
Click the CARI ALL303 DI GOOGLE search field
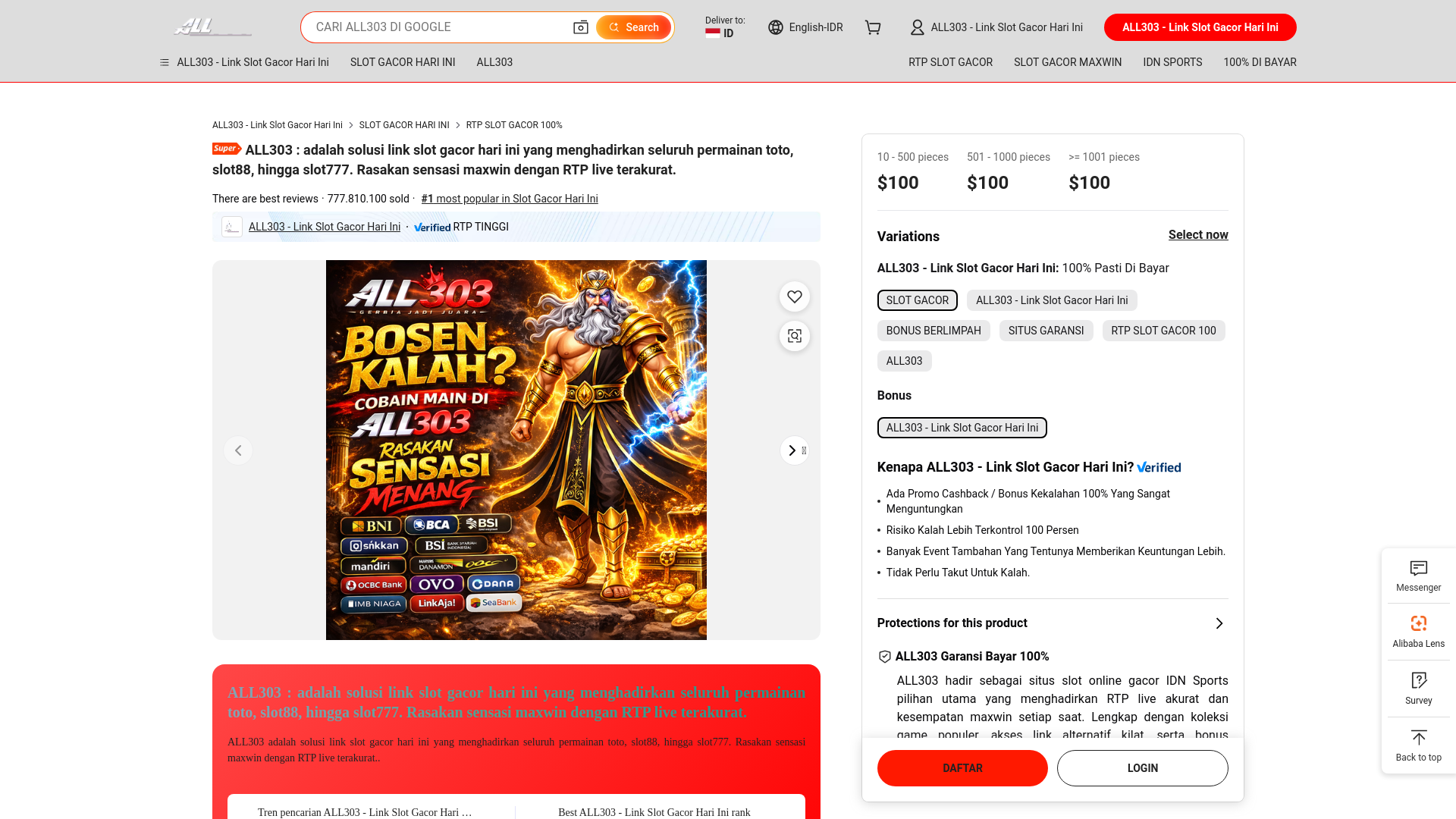pos(436,27)
